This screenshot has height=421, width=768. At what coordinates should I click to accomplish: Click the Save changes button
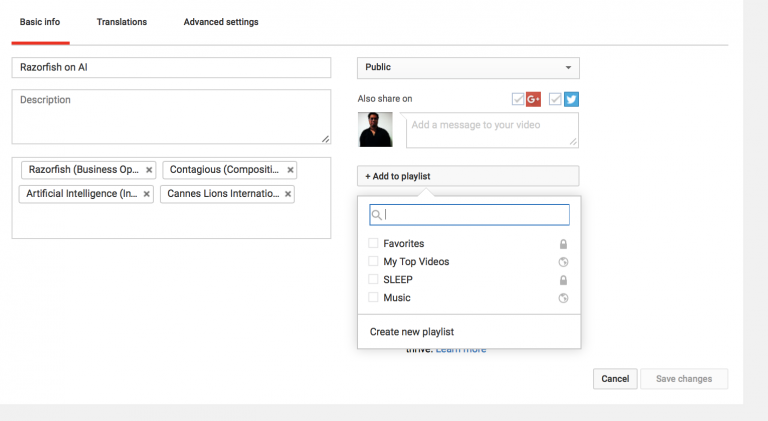pyautogui.click(x=684, y=379)
